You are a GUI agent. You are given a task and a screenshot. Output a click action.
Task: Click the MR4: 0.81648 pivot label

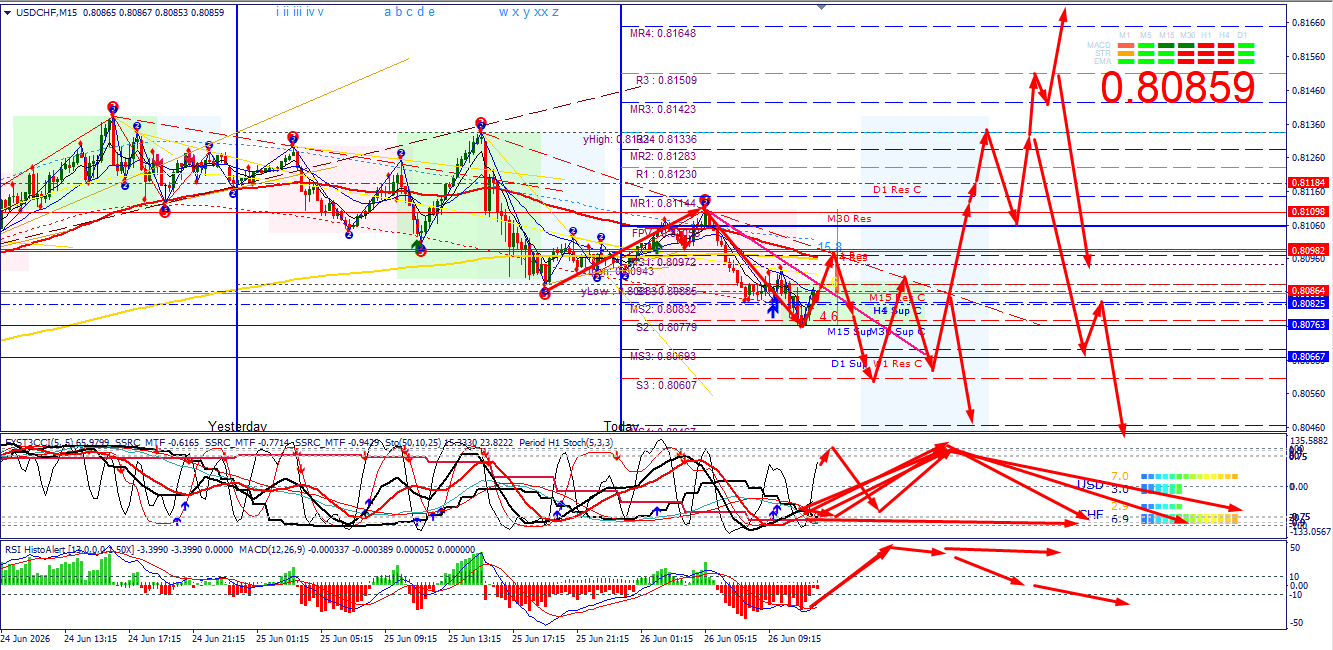click(663, 33)
